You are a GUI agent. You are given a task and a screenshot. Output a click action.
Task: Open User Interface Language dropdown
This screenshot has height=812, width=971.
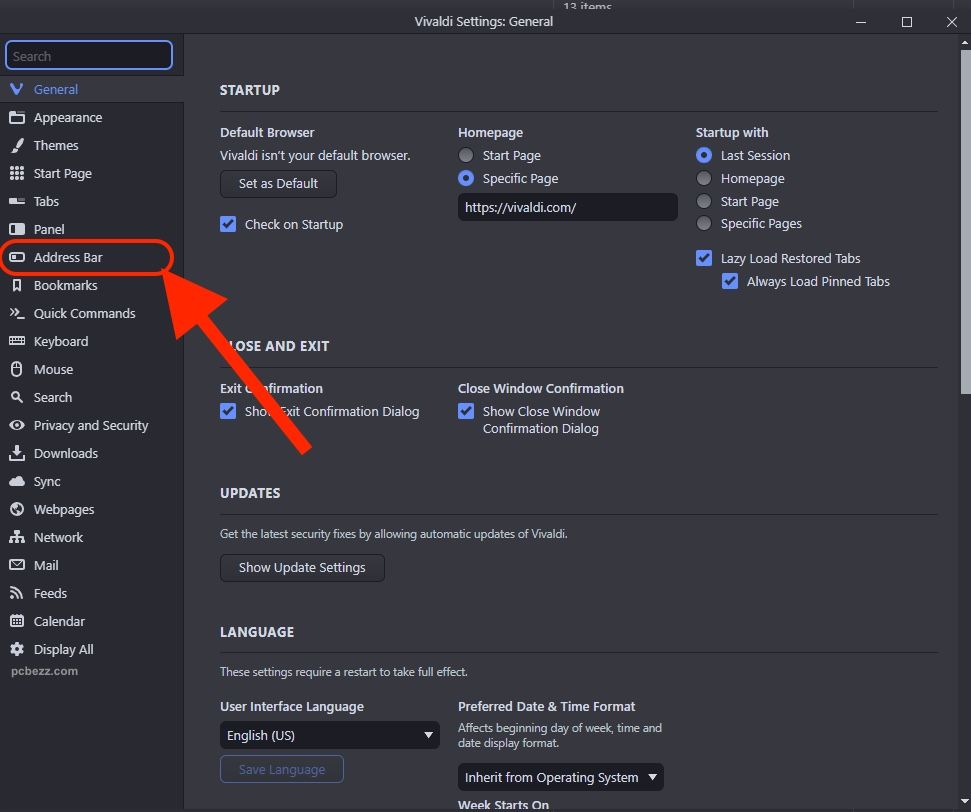click(329, 735)
